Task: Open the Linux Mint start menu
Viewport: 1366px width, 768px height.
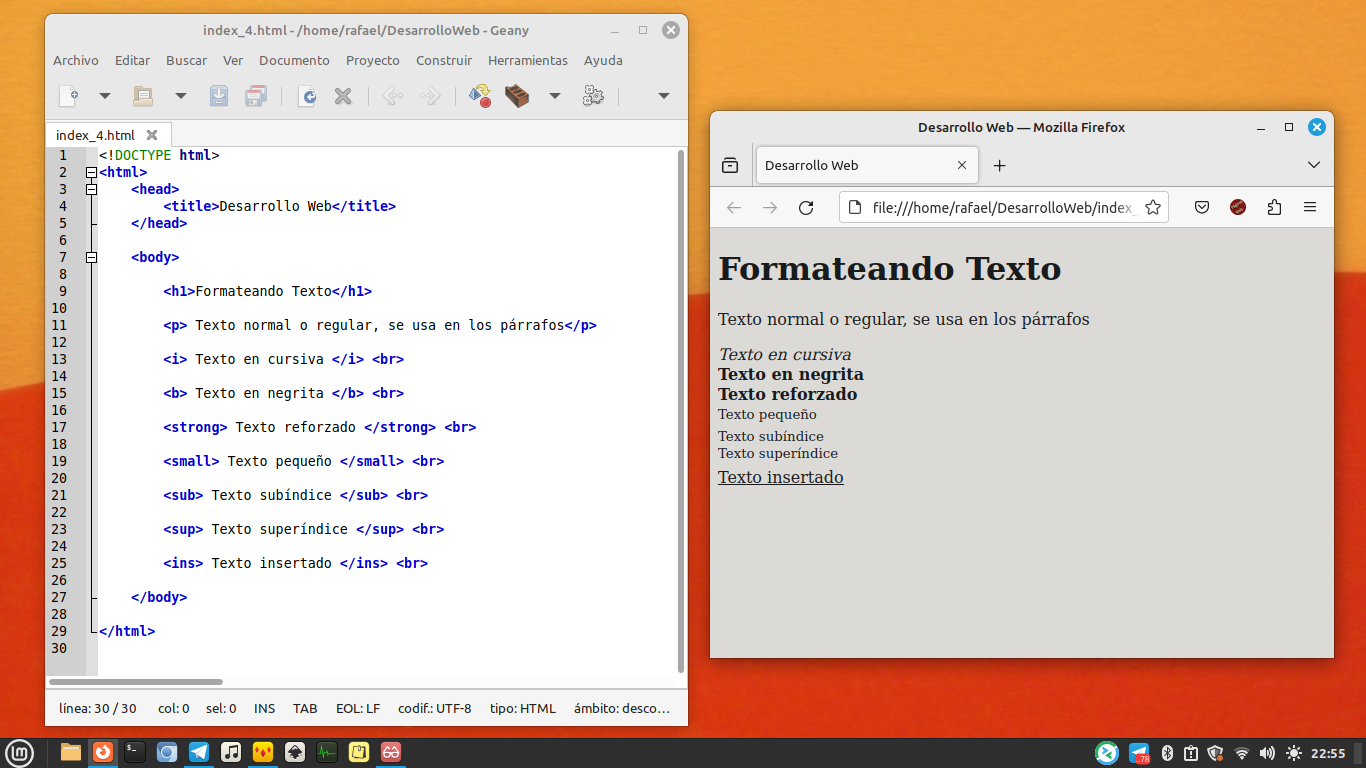Action: [20, 753]
